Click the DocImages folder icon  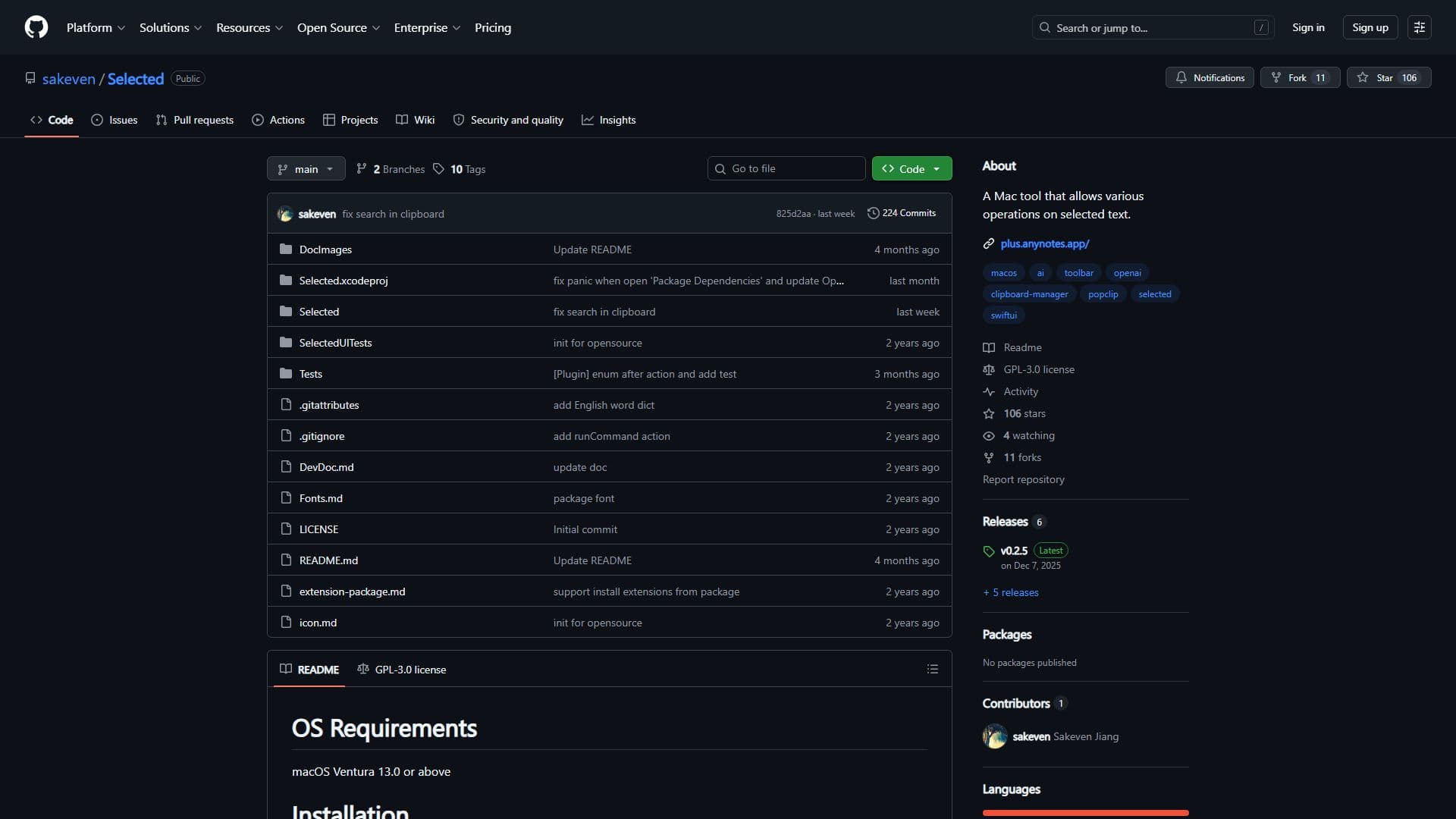(x=286, y=249)
